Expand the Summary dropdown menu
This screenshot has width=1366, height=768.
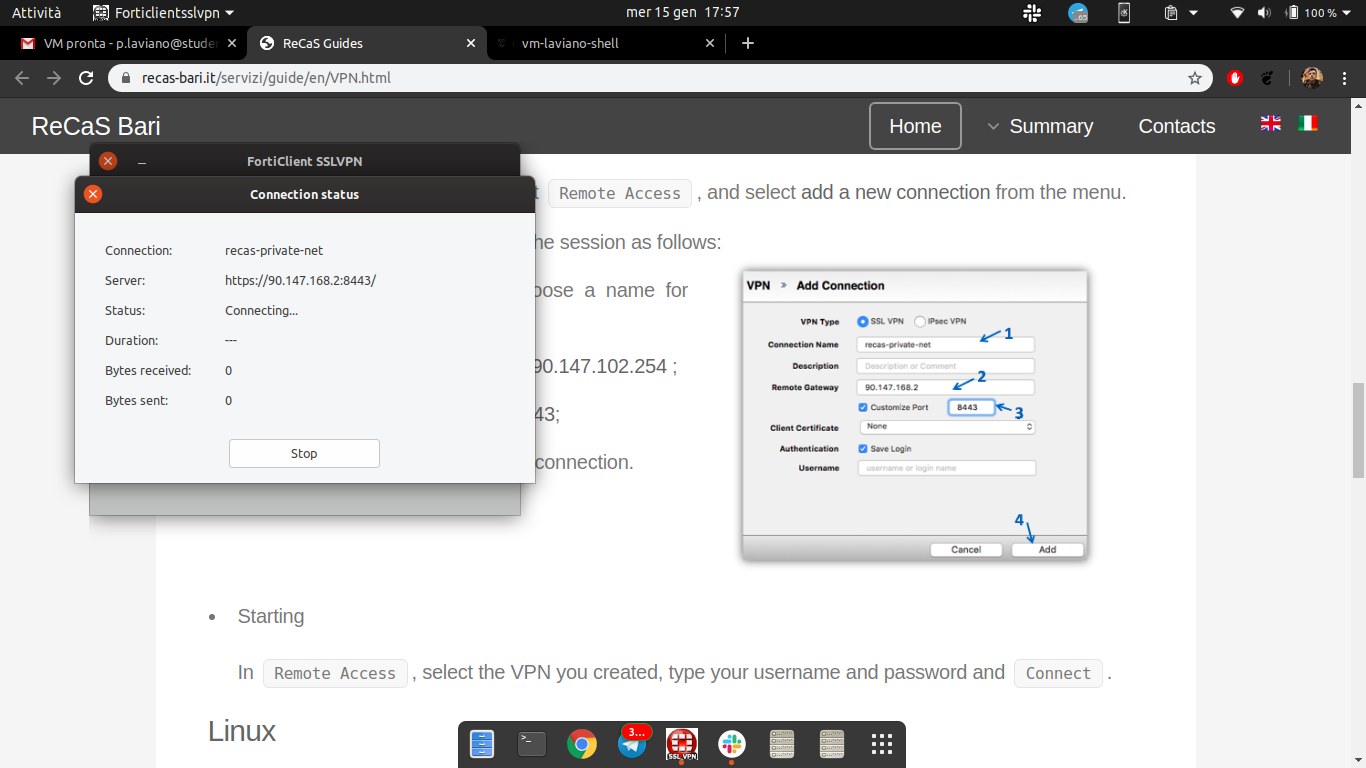[x=1040, y=126]
